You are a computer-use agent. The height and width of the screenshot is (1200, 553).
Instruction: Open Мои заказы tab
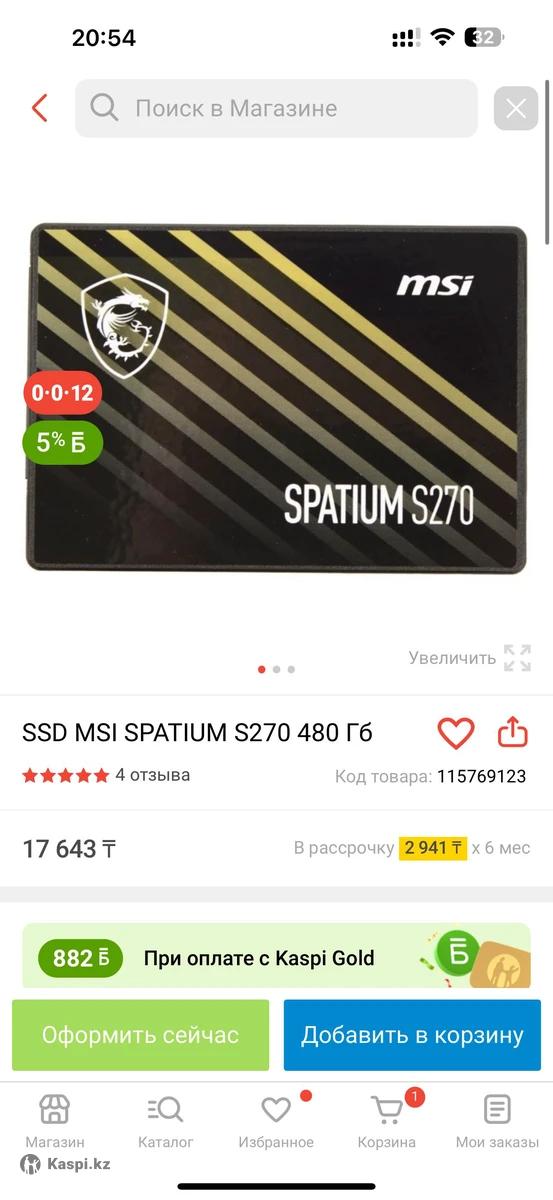click(497, 1122)
